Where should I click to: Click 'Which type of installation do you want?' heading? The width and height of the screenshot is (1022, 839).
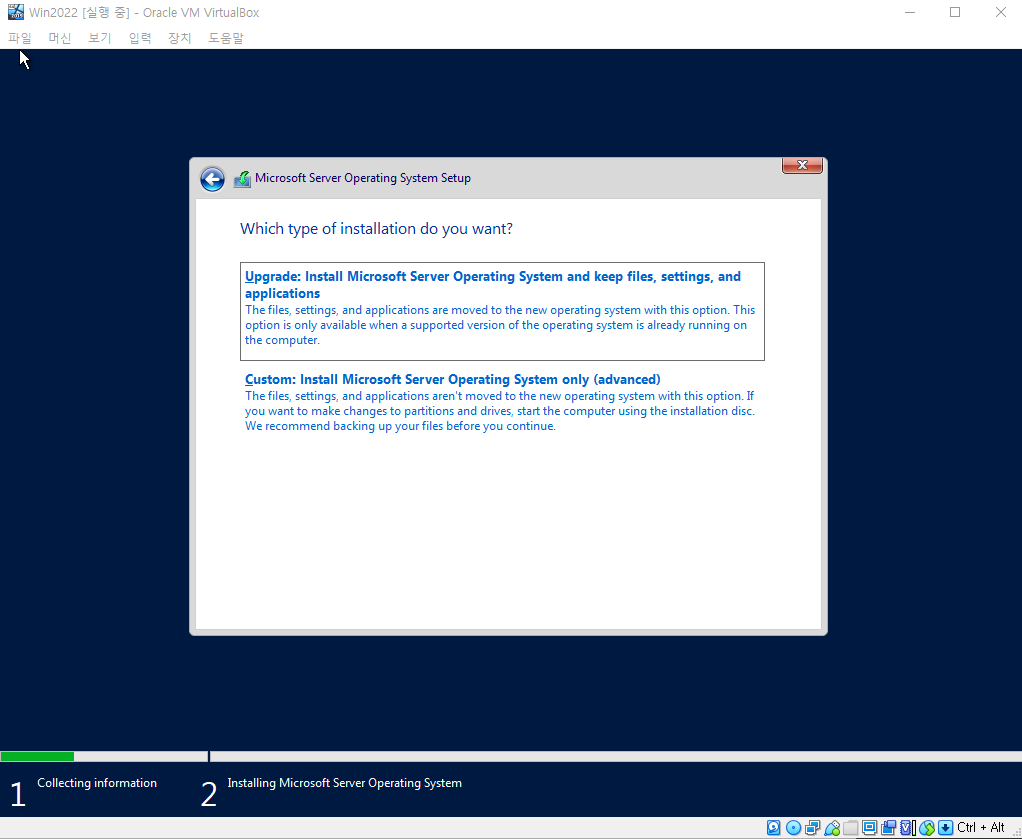tap(376, 229)
